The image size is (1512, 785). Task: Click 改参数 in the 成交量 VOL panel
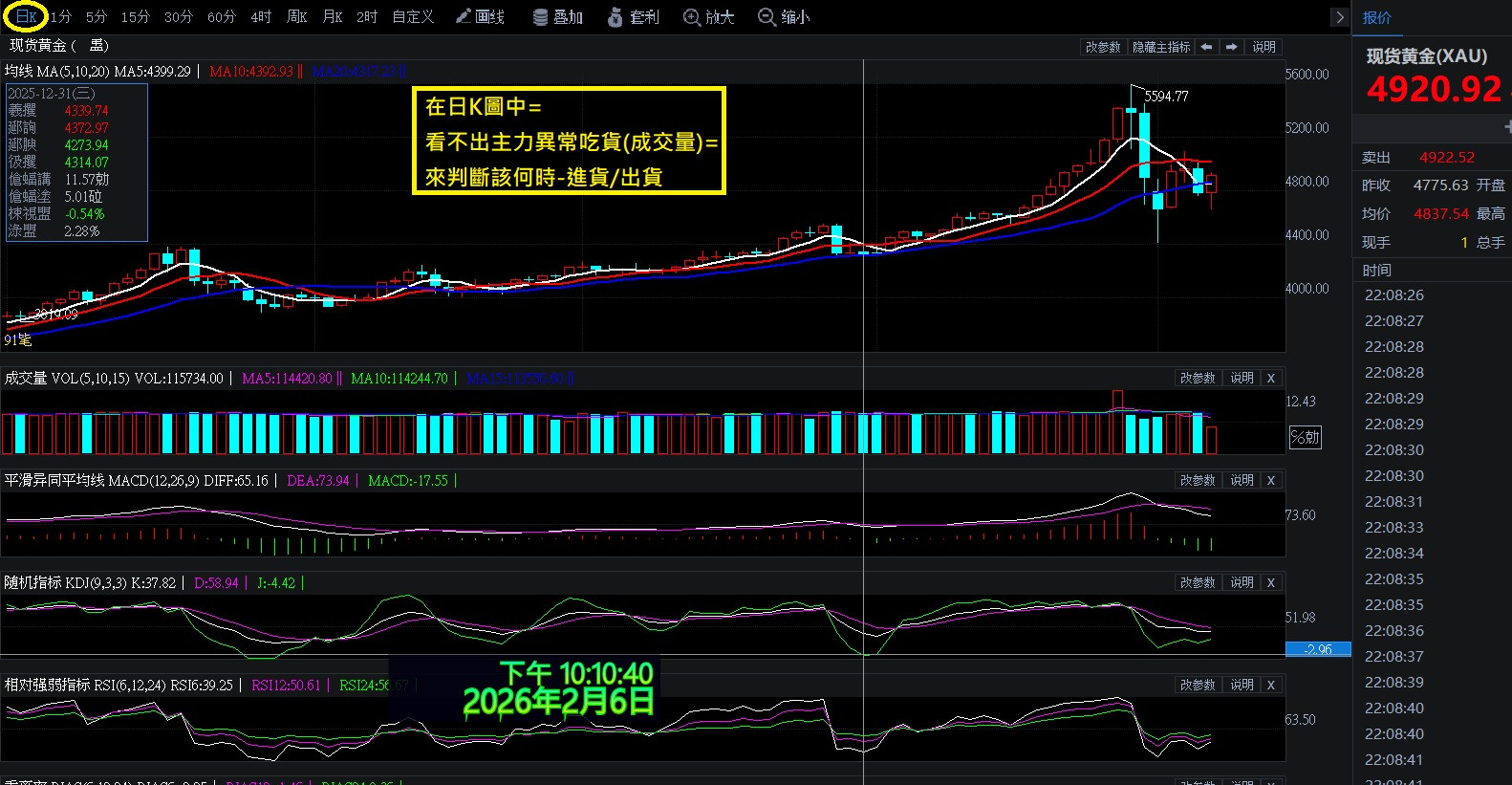1197,379
